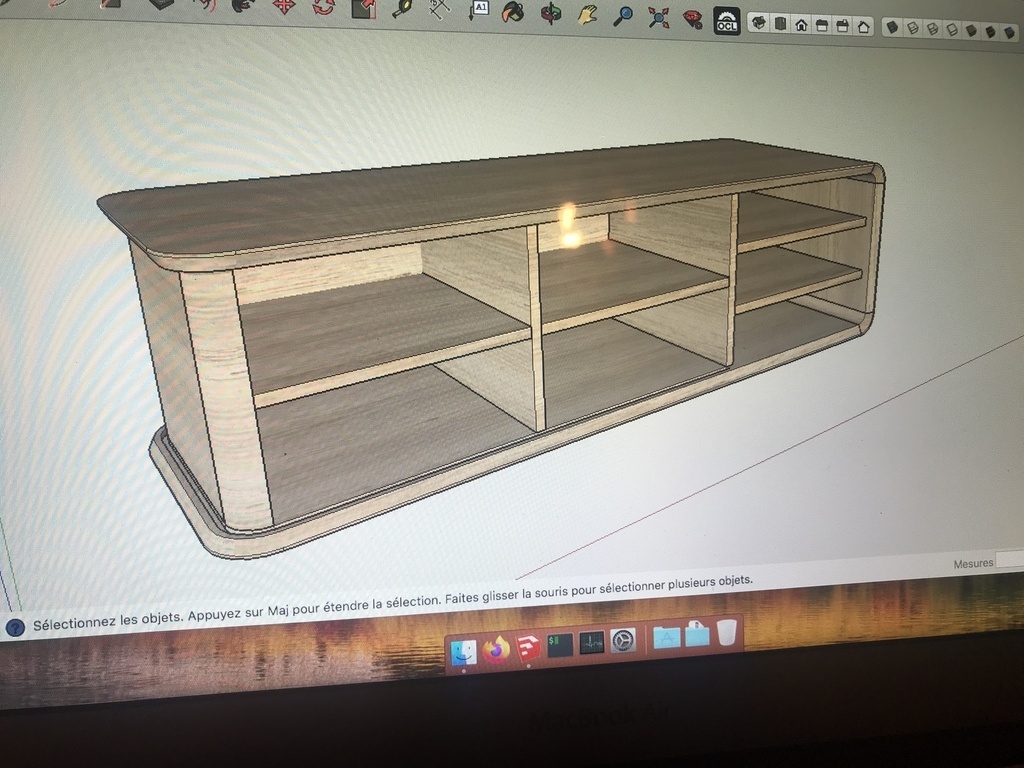This screenshot has height=768, width=1024.
Task: Open Firefox from the Dock
Action: pyautogui.click(x=496, y=649)
